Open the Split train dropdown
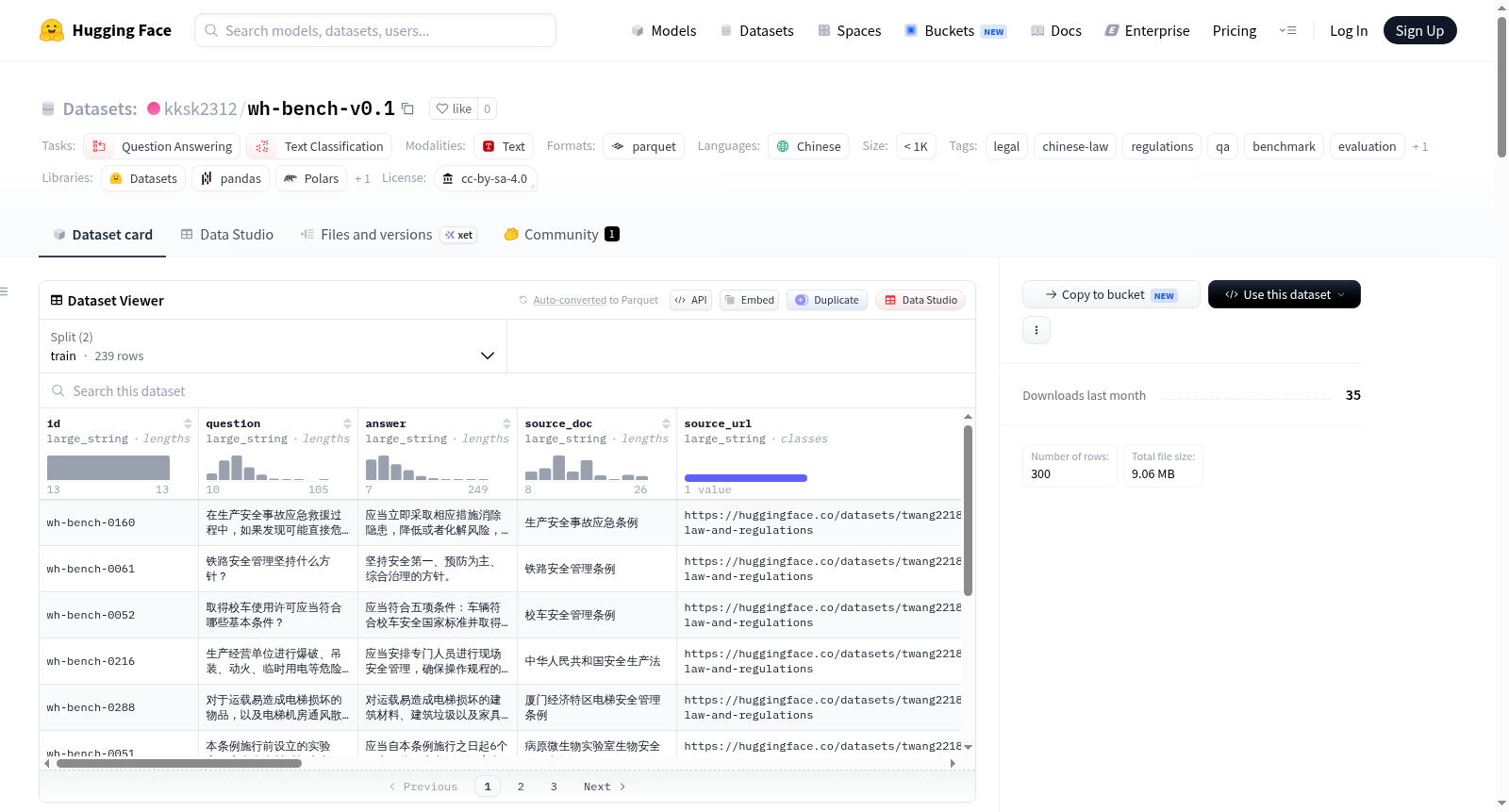The width and height of the screenshot is (1509, 812). [273, 346]
